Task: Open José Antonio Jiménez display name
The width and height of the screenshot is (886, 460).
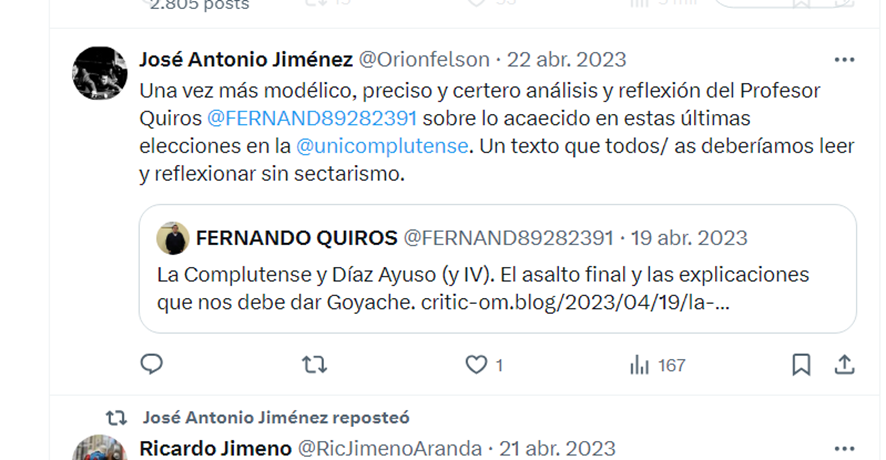Action: point(246,59)
